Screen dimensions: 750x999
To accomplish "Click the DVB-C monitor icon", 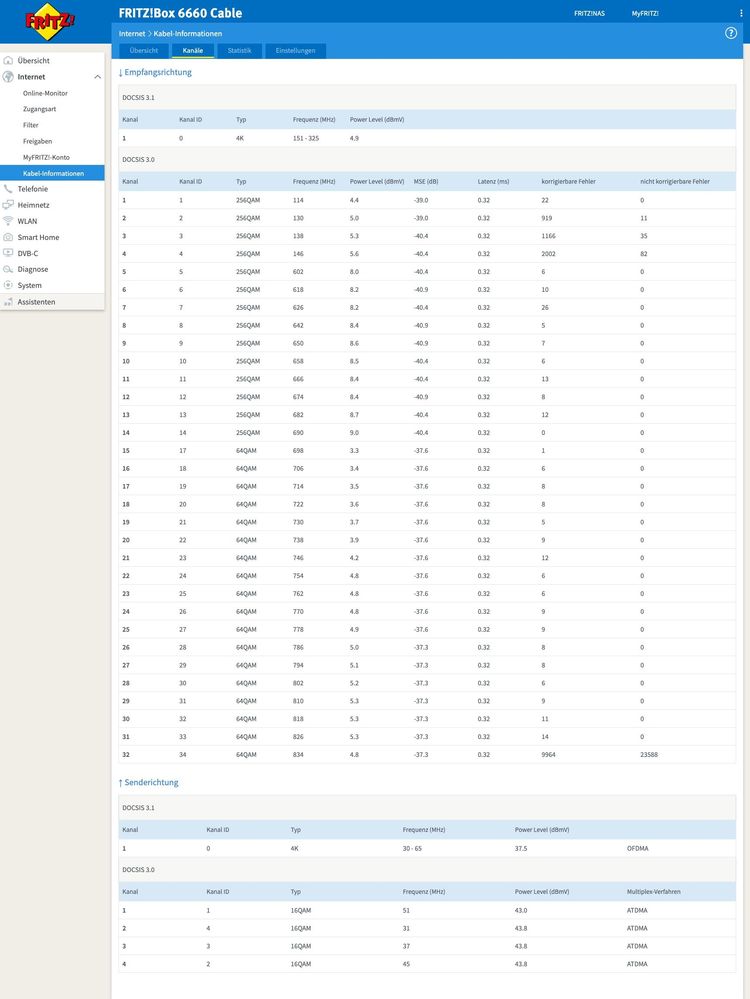I will 8,253.
